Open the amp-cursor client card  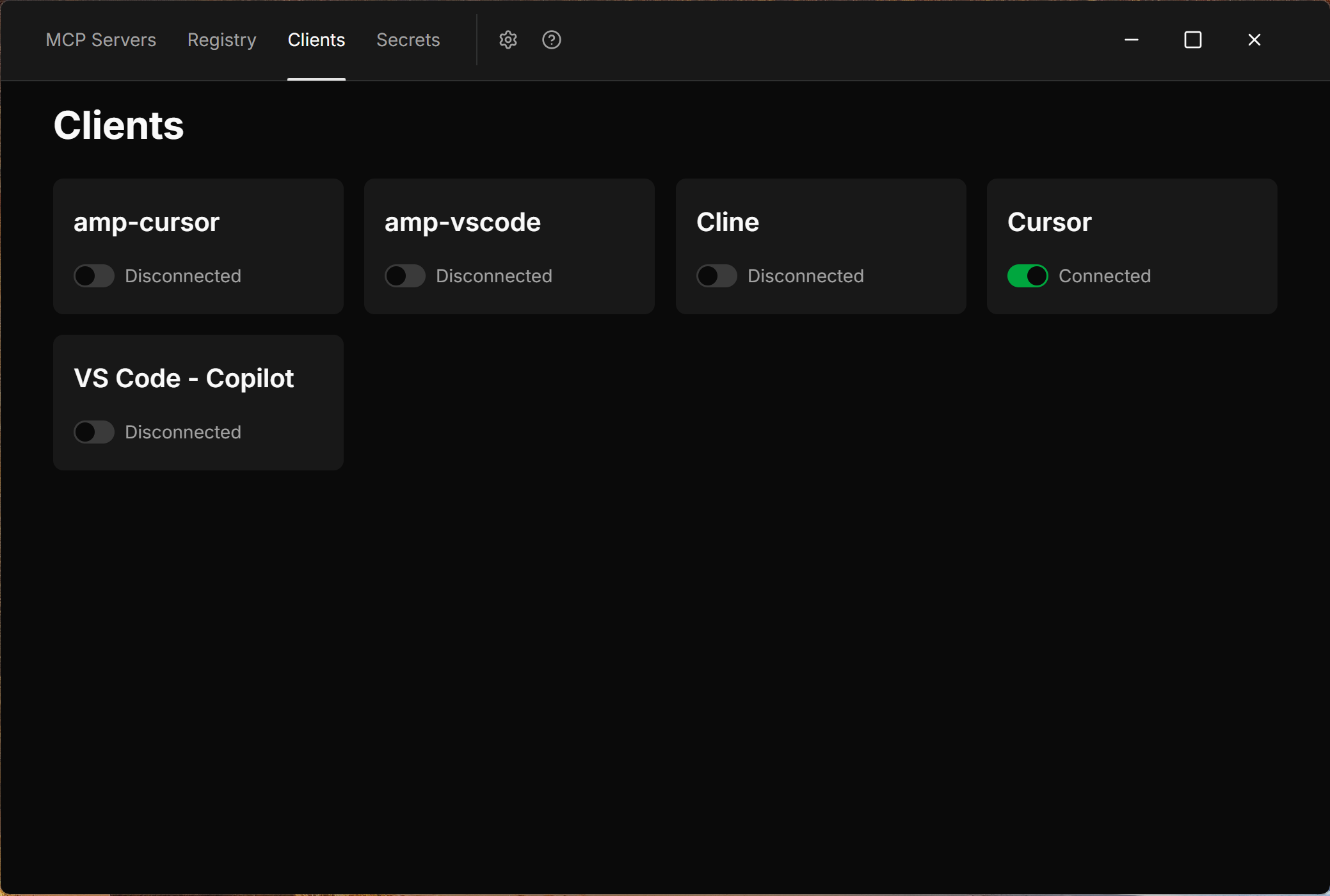point(198,221)
